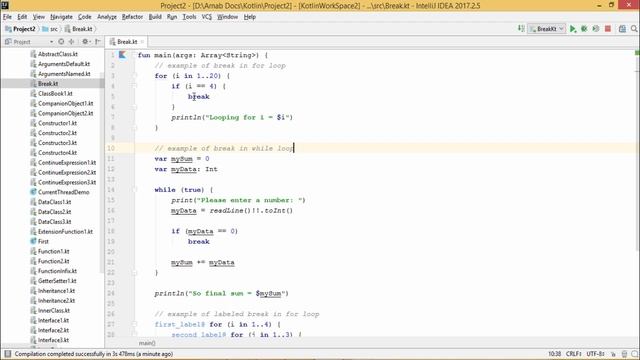Image resolution: width=640 pixels, height=360 pixels.
Task: Open the Project Structure dialog
Action: coord(622,29)
